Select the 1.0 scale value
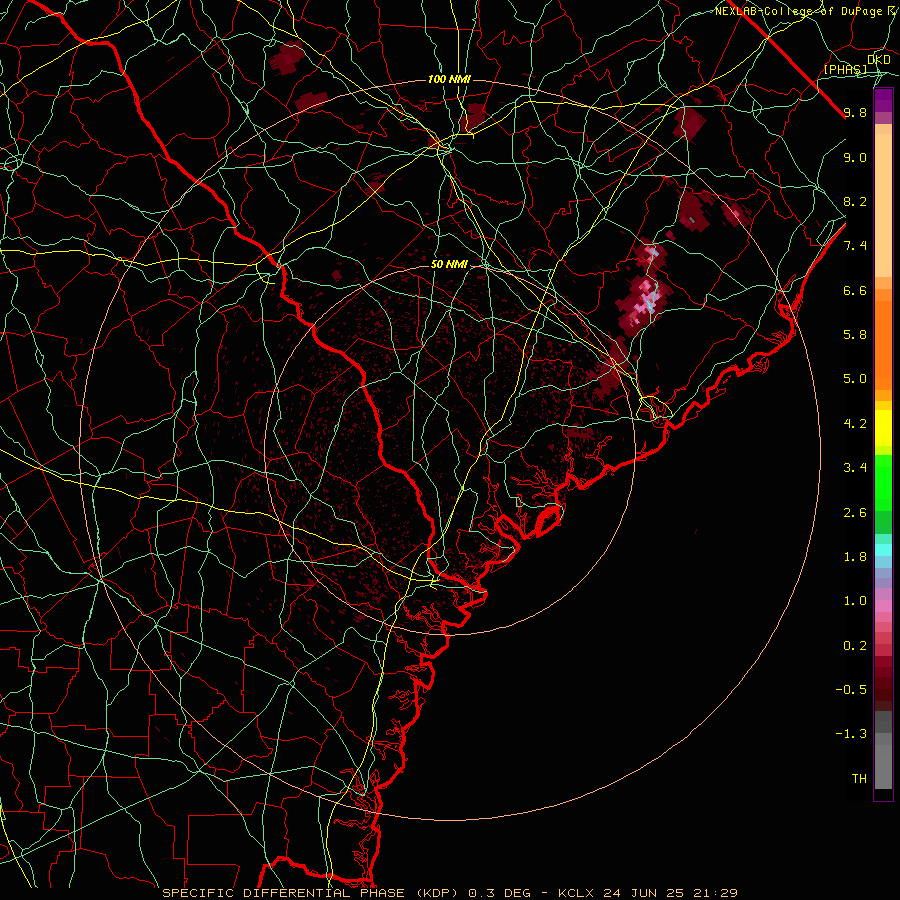This screenshot has width=900, height=900. click(x=855, y=601)
